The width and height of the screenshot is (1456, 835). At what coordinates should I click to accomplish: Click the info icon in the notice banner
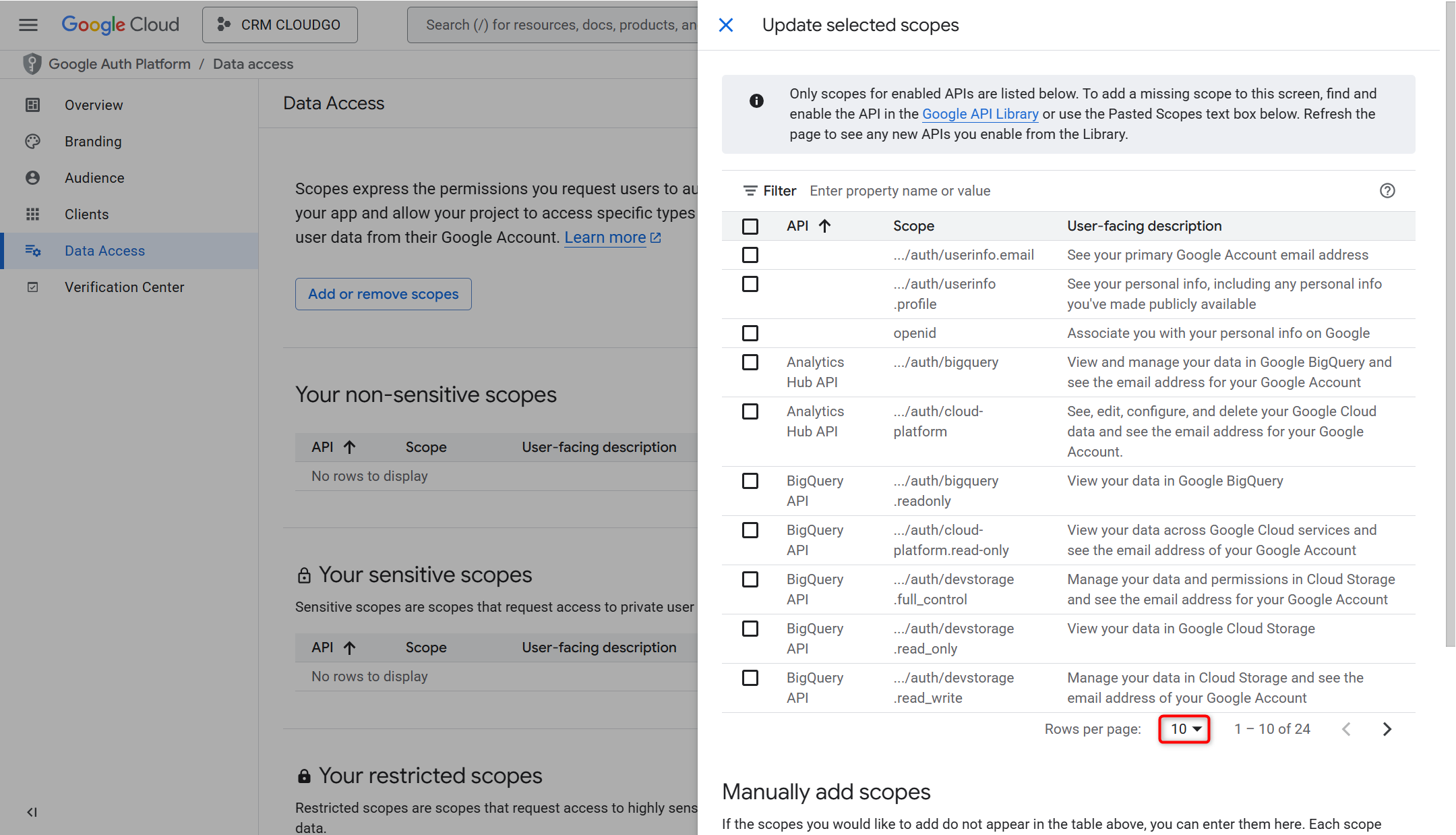(756, 101)
